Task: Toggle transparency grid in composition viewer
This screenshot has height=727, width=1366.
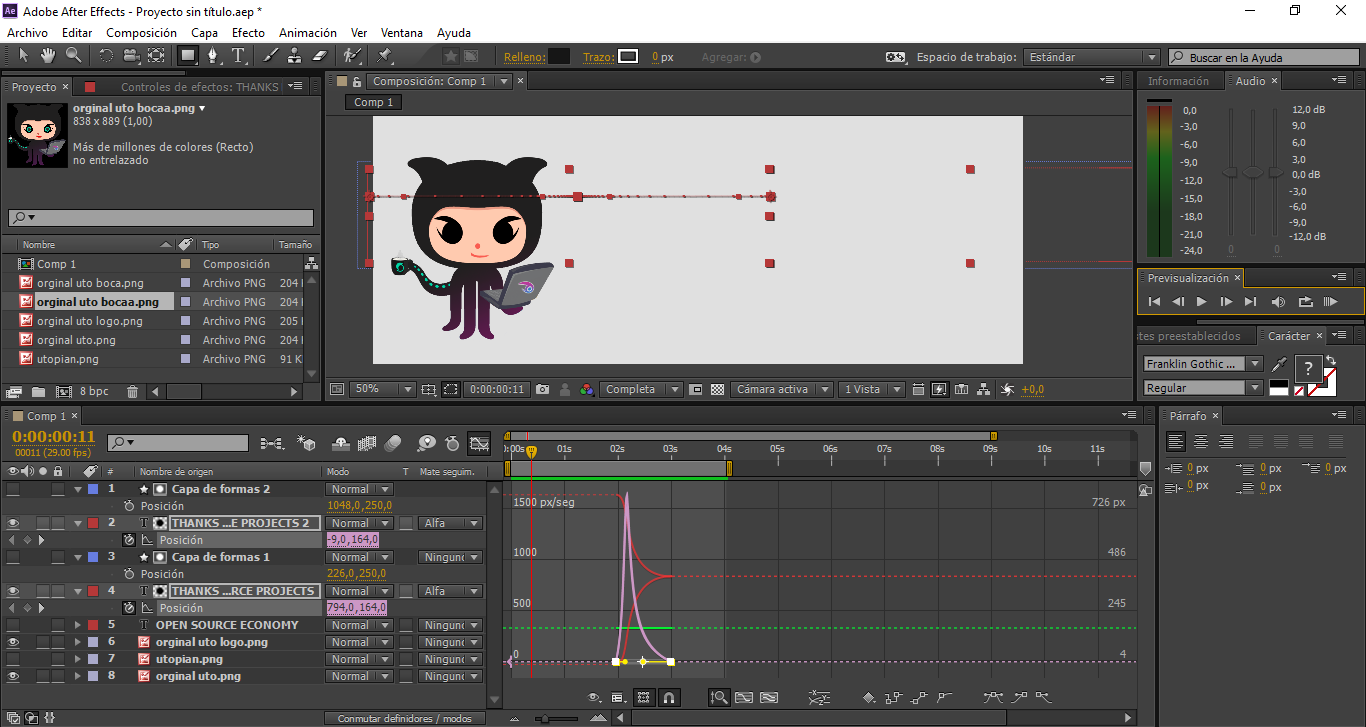Action: 717,389
